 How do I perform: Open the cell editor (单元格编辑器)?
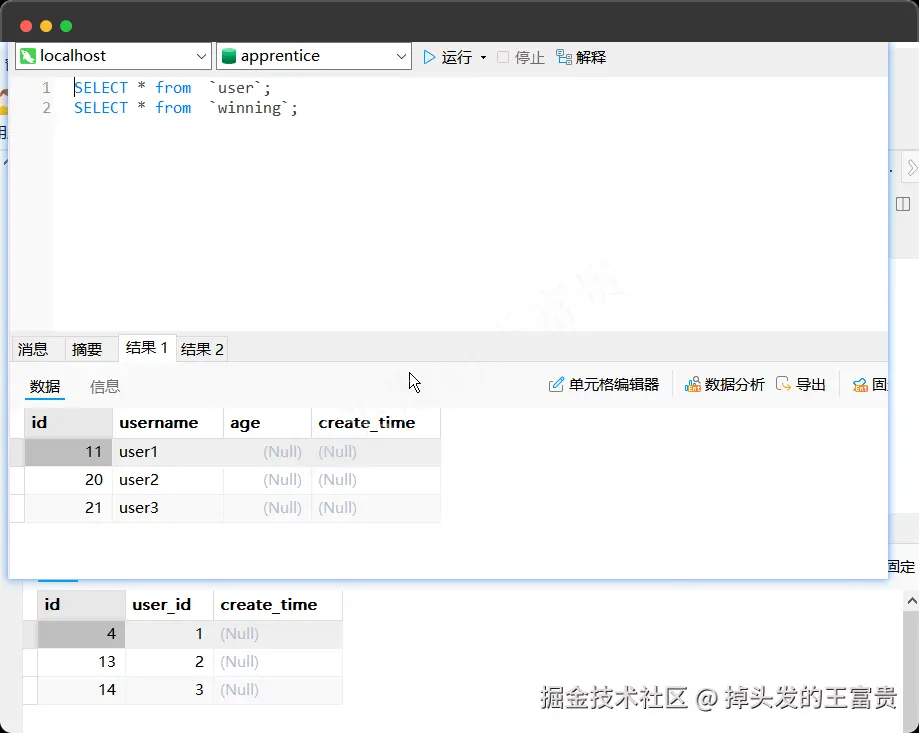603,384
